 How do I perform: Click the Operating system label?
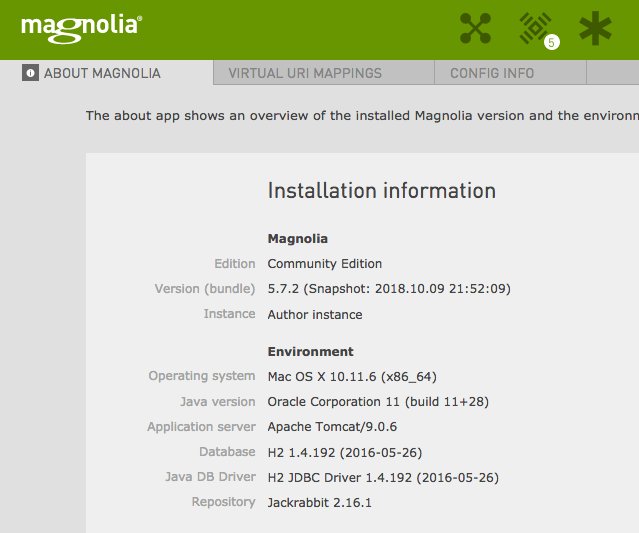coord(202,376)
